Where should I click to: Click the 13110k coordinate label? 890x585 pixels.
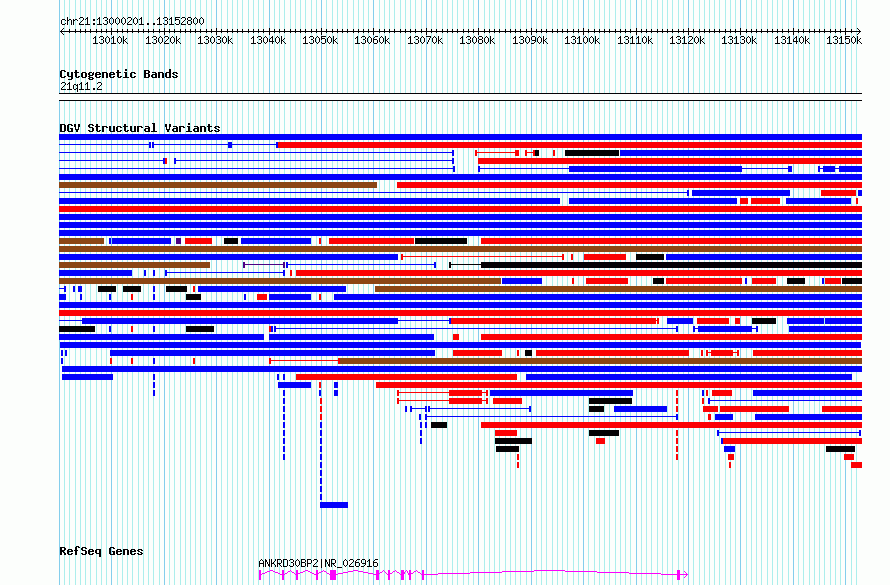[635, 40]
